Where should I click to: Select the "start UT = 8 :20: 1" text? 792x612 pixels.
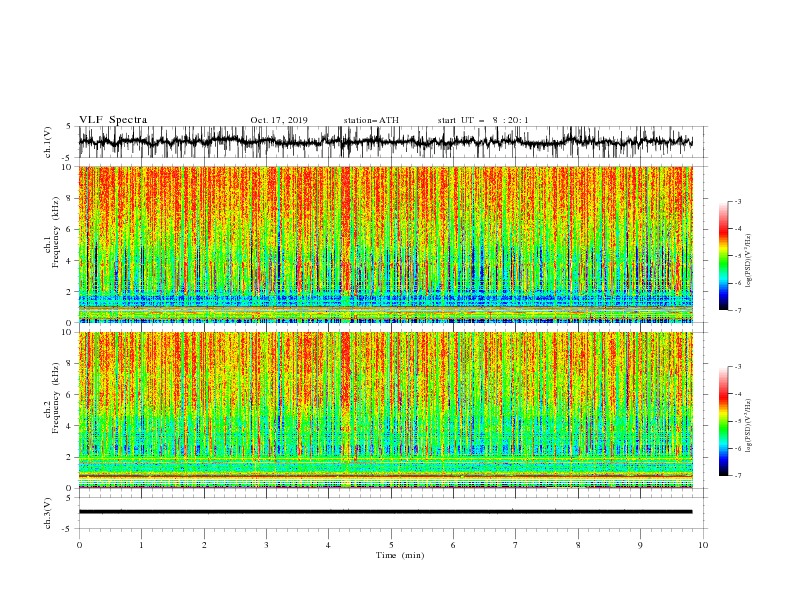[x=483, y=120]
